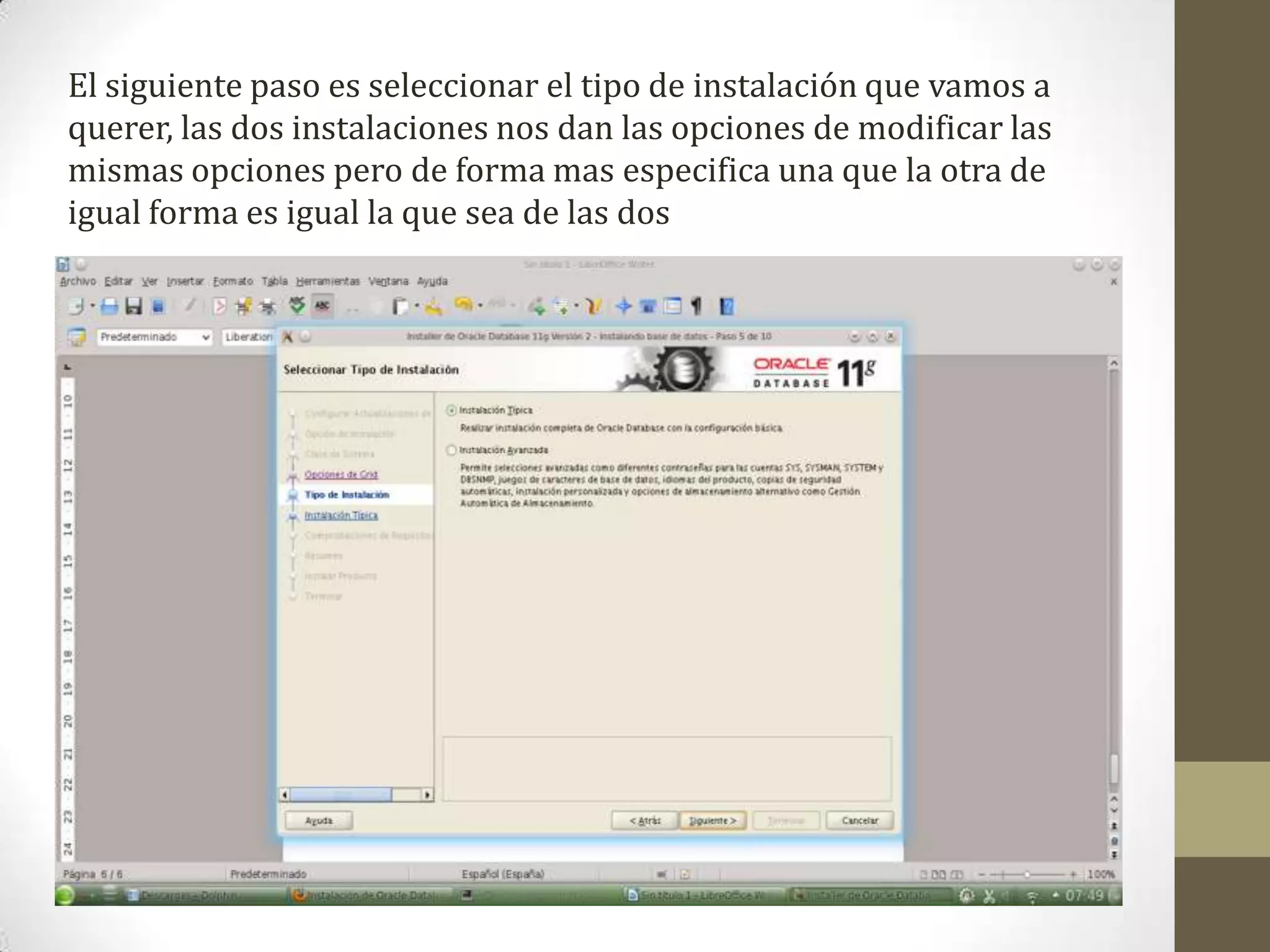The image size is (1270, 952).
Task: Click the Predeterminado page style in status bar
Action: click(268, 875)
